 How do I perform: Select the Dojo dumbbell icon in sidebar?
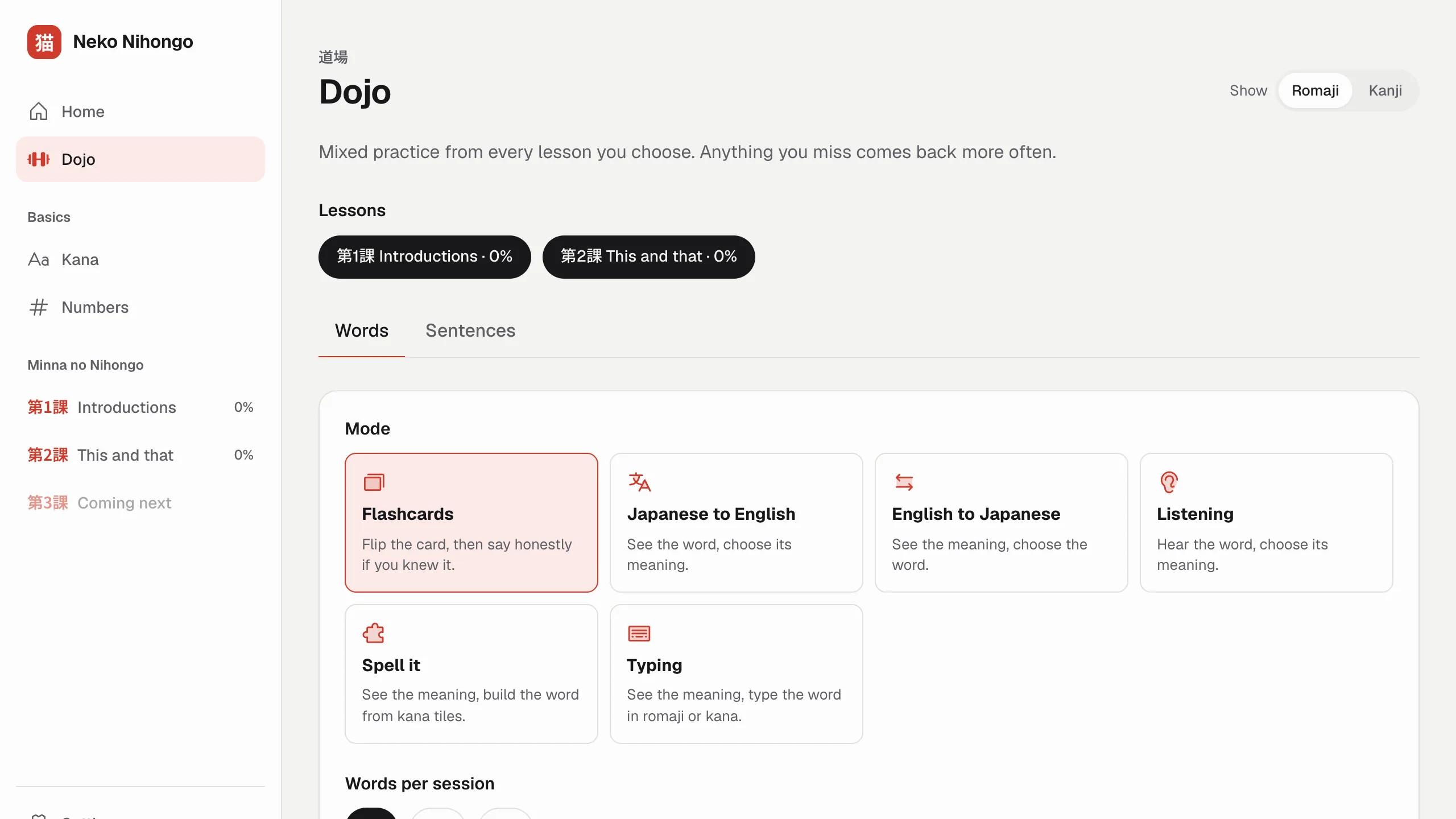tap(39, 159)
